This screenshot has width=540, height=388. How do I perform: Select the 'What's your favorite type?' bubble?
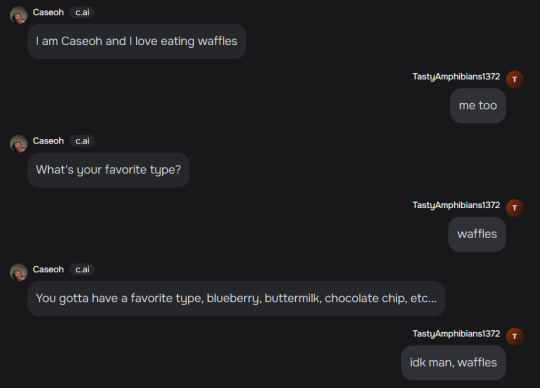point(108,170)
